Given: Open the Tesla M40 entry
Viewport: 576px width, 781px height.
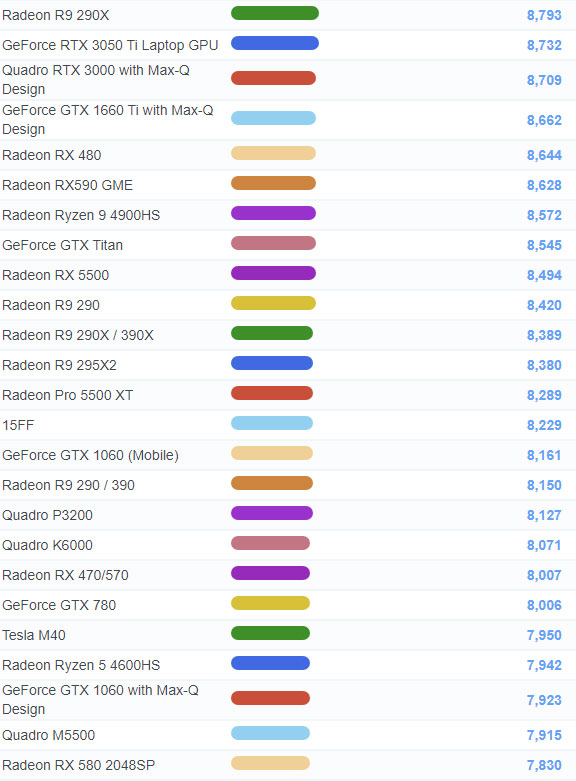Looking at the screenshot, I should pyautogui.click(x=34, y=635).
